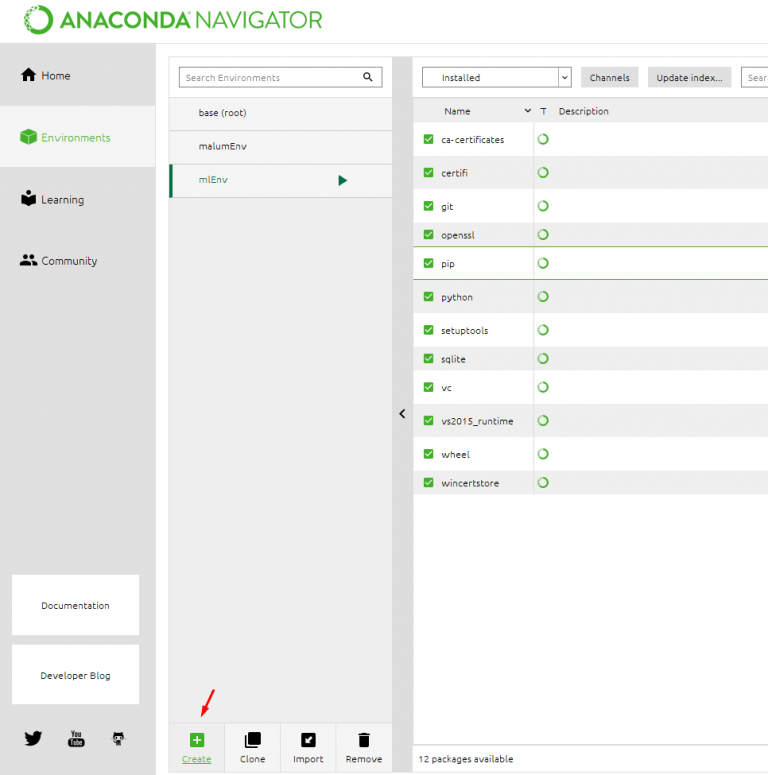
Task: Click the Clone environment icon
Action: (x=253, y=740)
